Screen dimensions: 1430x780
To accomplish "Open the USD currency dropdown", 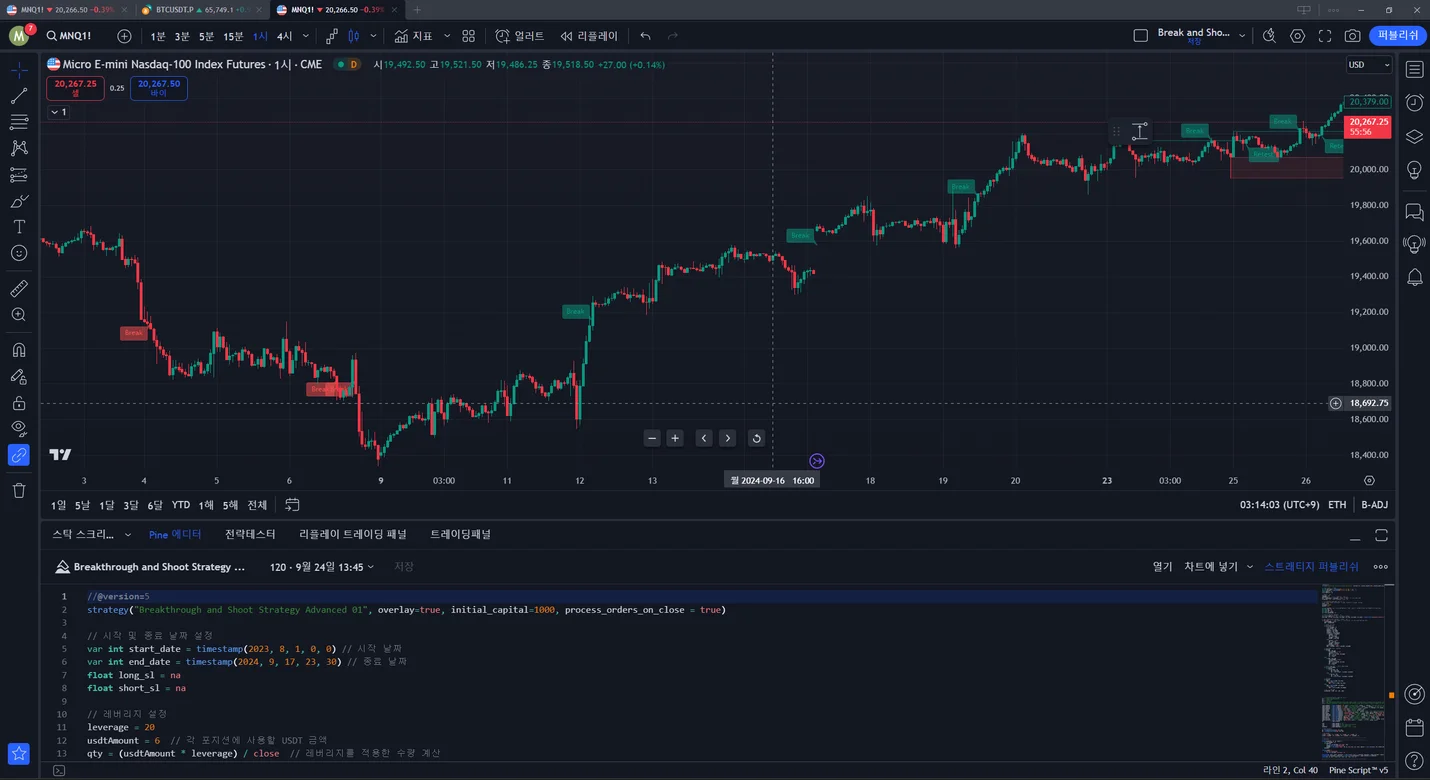I will point(1369,65).
